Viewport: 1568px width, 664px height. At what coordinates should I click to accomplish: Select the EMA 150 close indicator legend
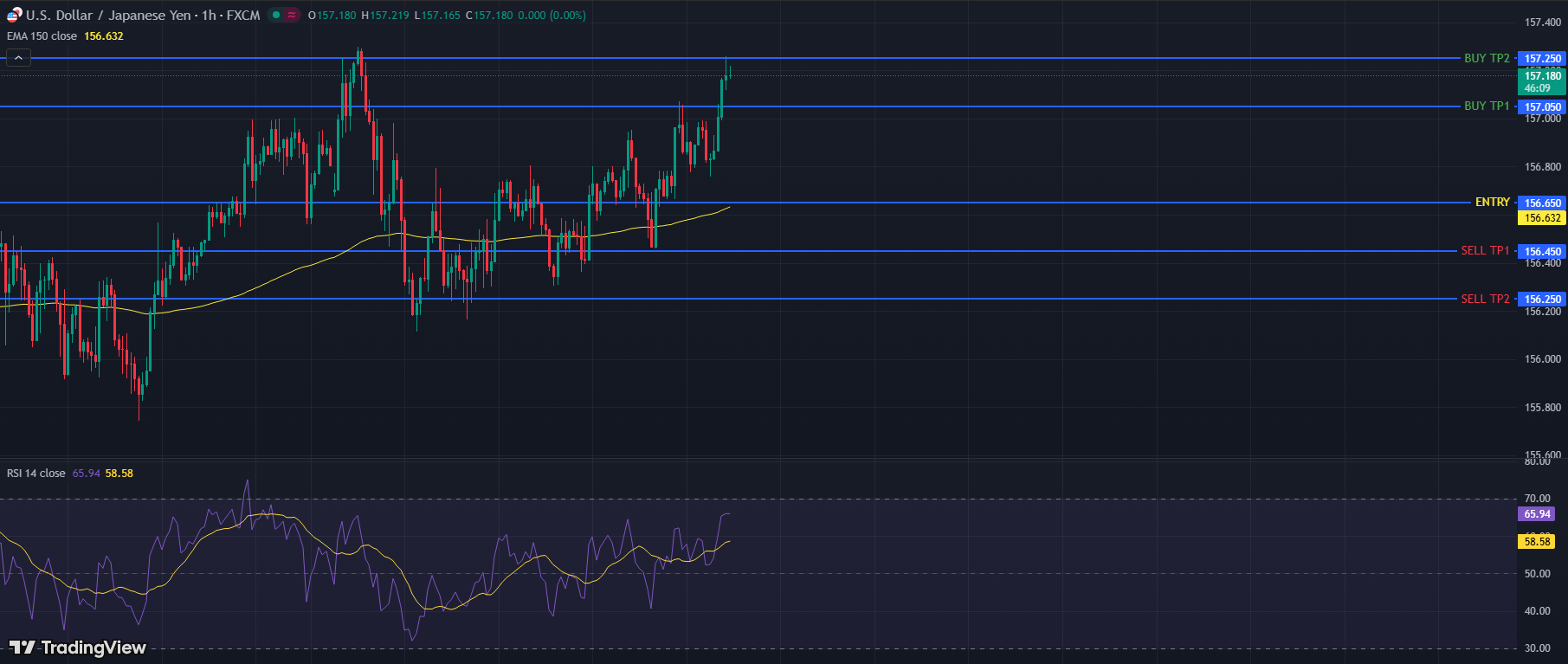pyautogui.click(x=42, y=36)
